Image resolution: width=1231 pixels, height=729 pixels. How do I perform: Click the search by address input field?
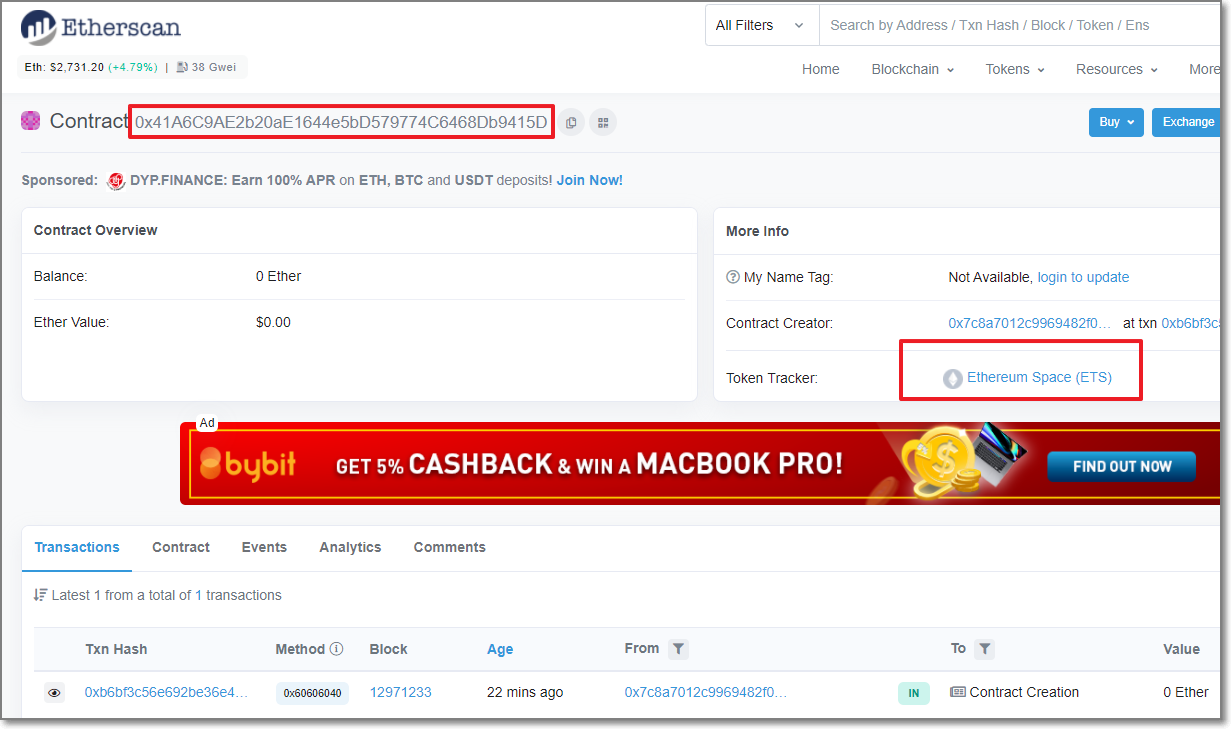[1020, 25]
